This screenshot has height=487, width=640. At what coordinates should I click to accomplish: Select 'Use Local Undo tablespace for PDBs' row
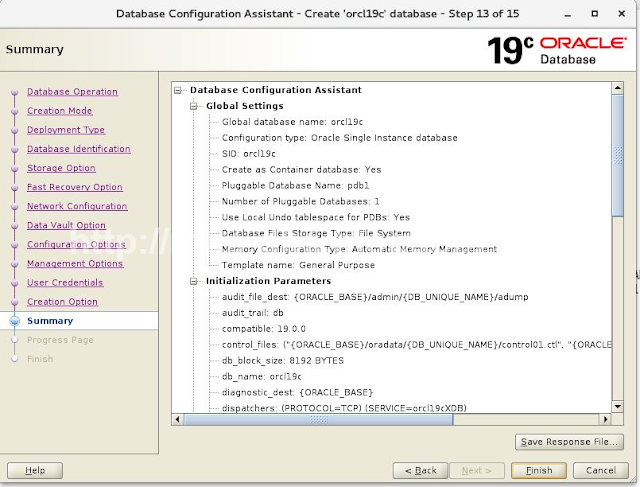click(316, 218)
